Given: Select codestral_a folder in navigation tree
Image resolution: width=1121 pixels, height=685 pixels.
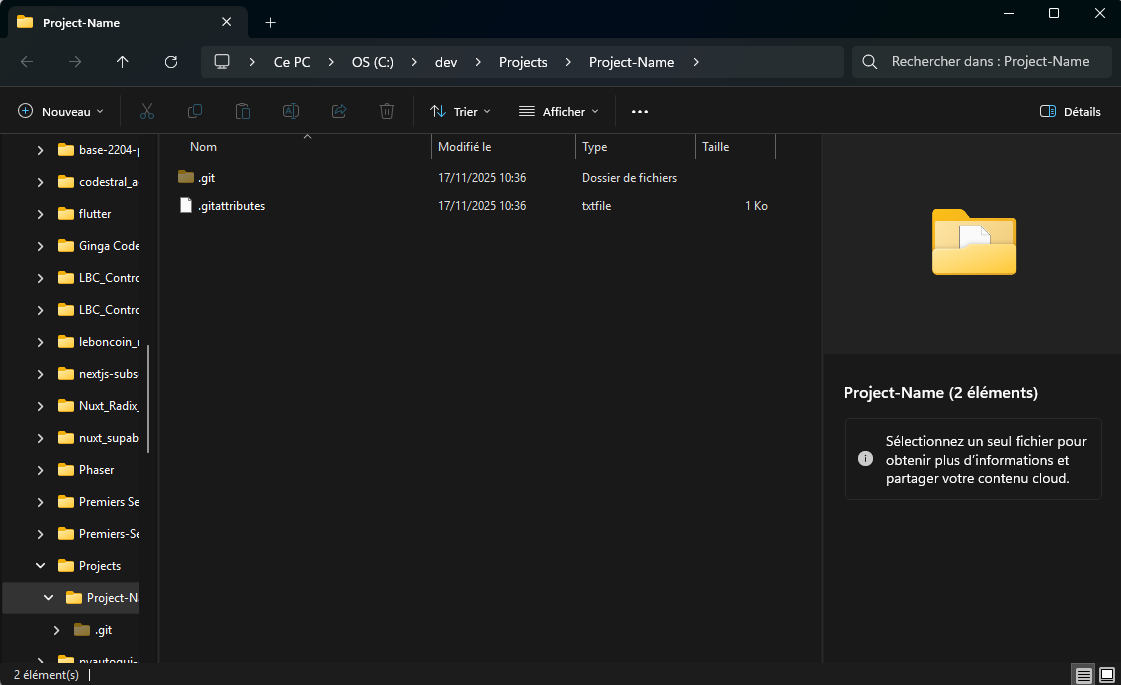Looking at the screenshot, I should pos(98,182).
